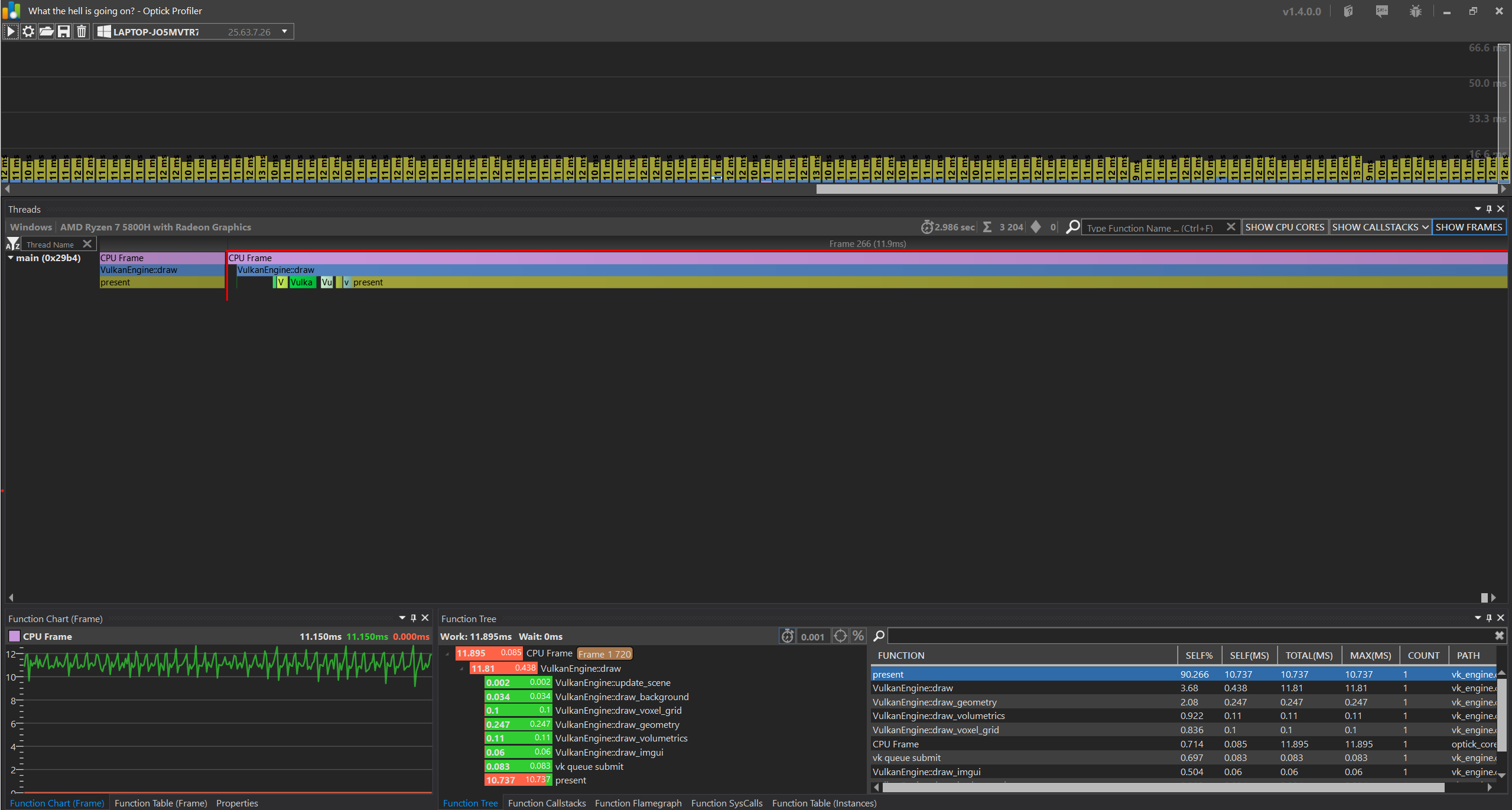The image size is (1512, 810).
Task: Collapse the VulkanEngine::draw tree node
Action: pyautogui.click(x=461, y=669)
